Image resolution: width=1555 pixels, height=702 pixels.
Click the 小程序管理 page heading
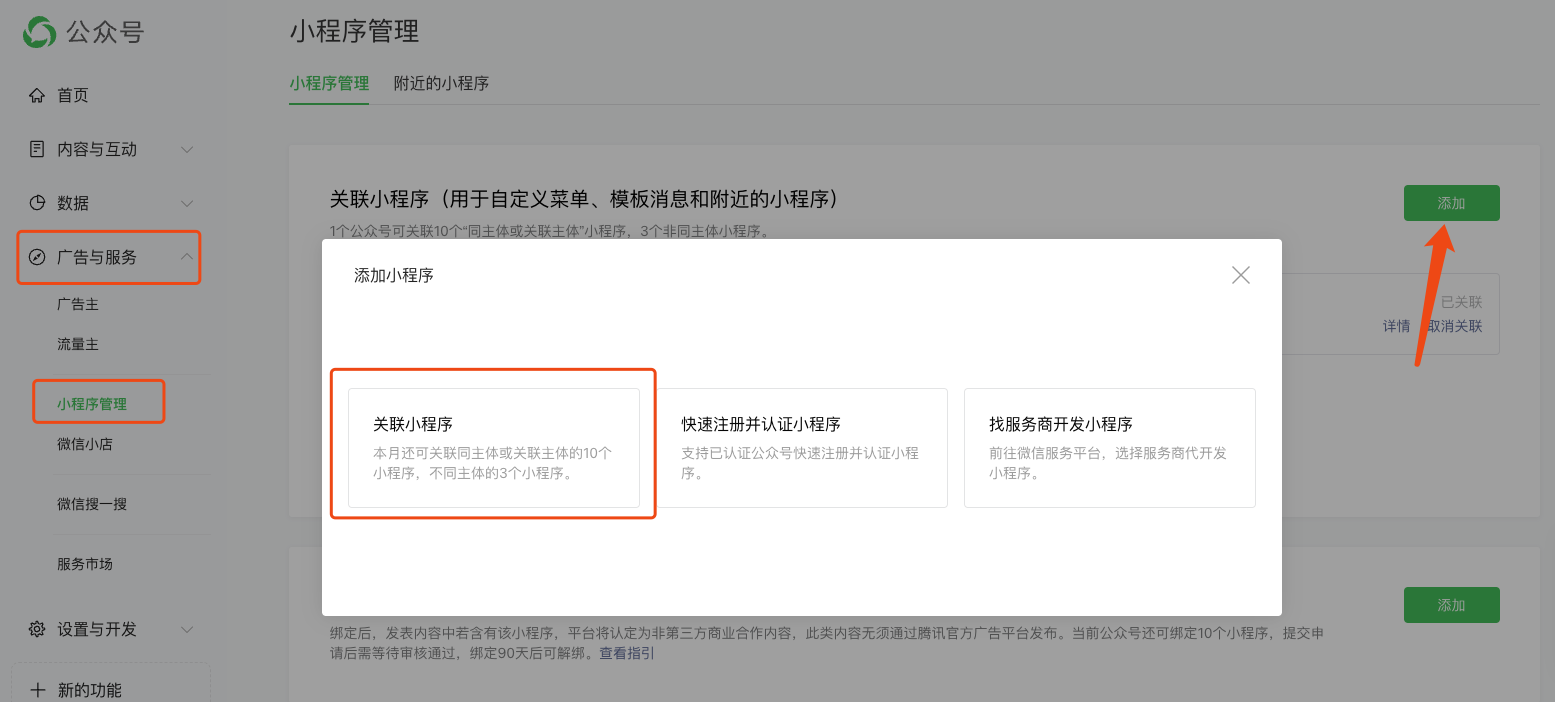click(354, 31)
